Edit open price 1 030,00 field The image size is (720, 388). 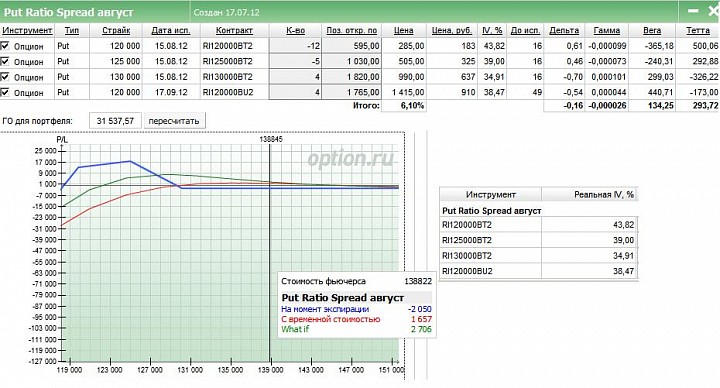point(352,61)
